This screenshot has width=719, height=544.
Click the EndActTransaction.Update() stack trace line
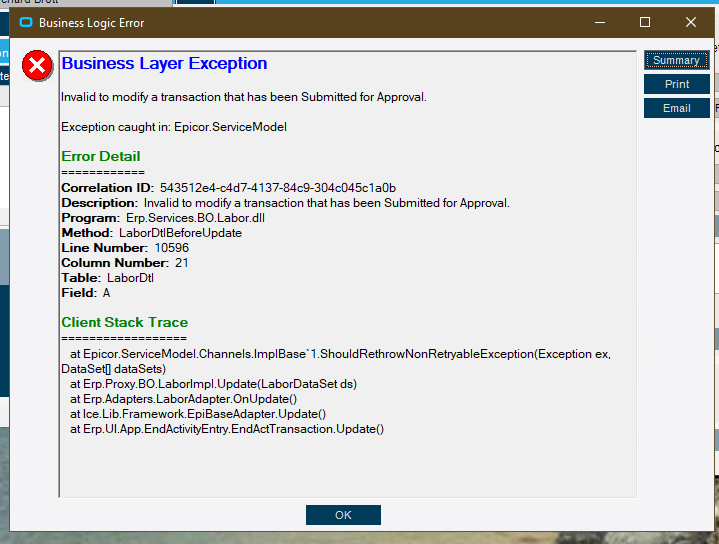point(227,429)
